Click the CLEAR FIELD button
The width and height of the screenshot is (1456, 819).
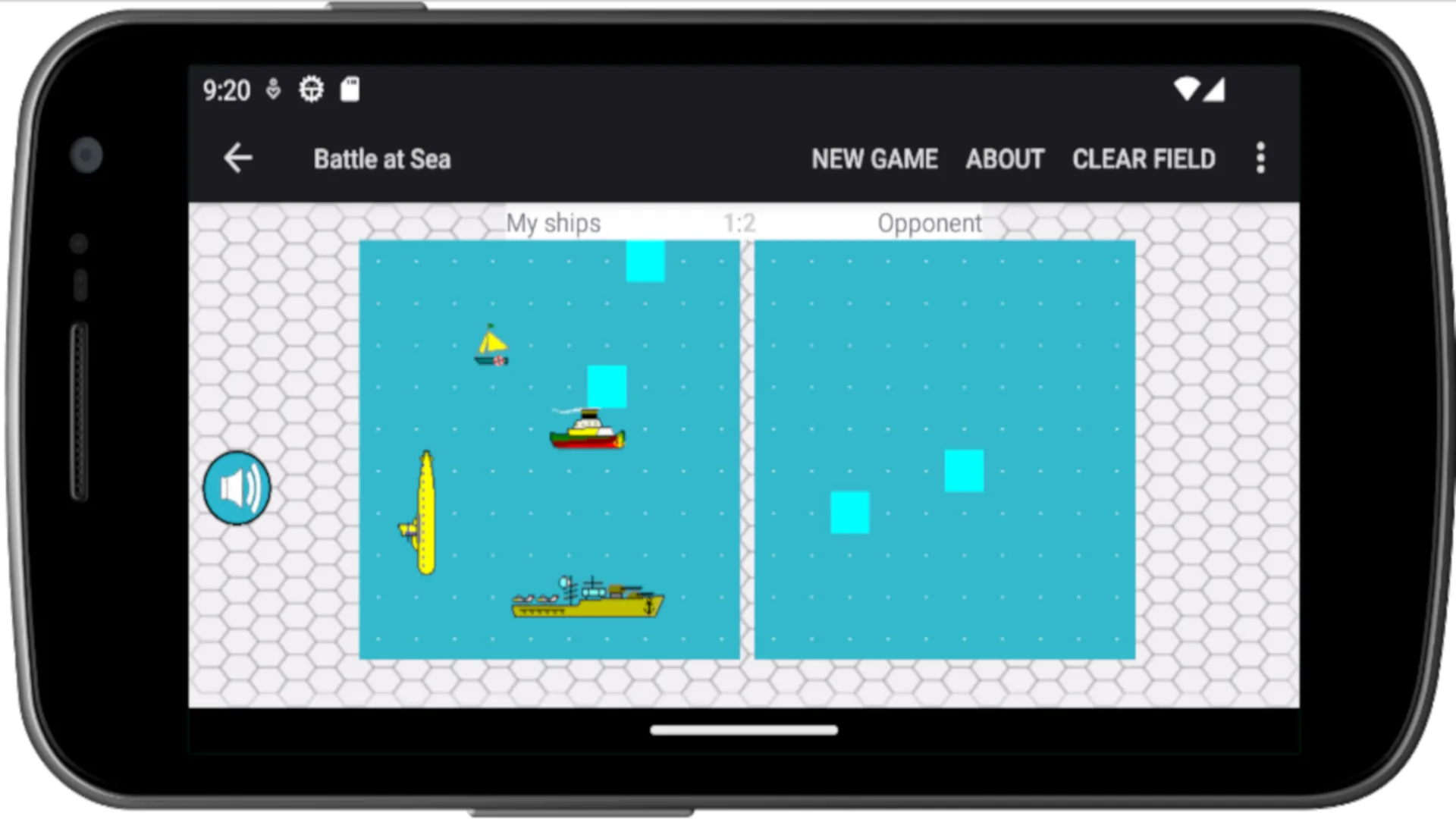click(1145, 158)
